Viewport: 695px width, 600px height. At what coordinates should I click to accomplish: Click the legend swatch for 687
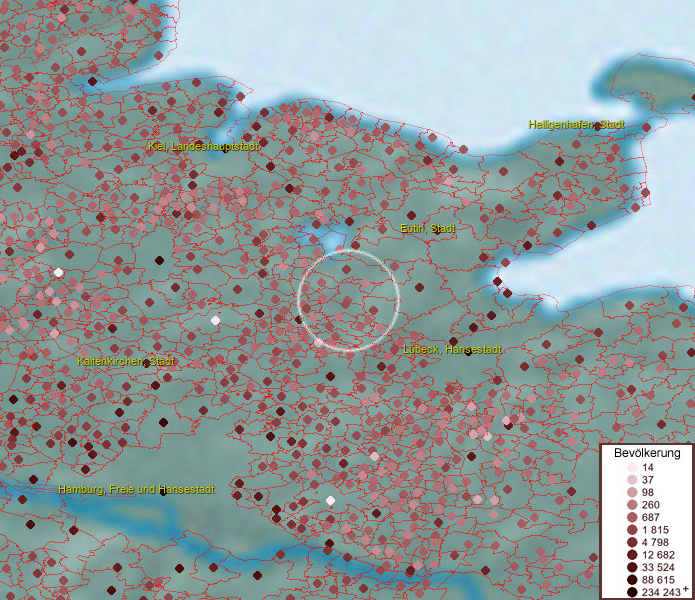pos(632,517)
